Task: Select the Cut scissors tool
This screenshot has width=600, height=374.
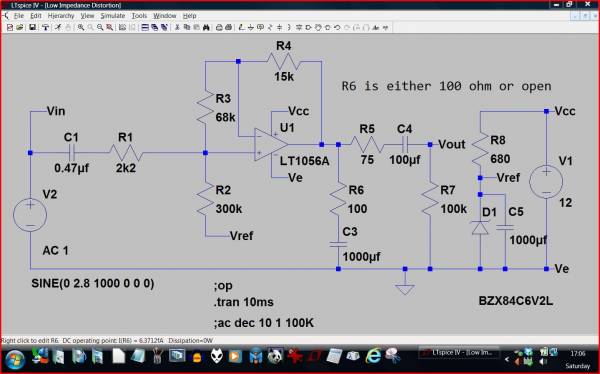Action: pos(177,28)
